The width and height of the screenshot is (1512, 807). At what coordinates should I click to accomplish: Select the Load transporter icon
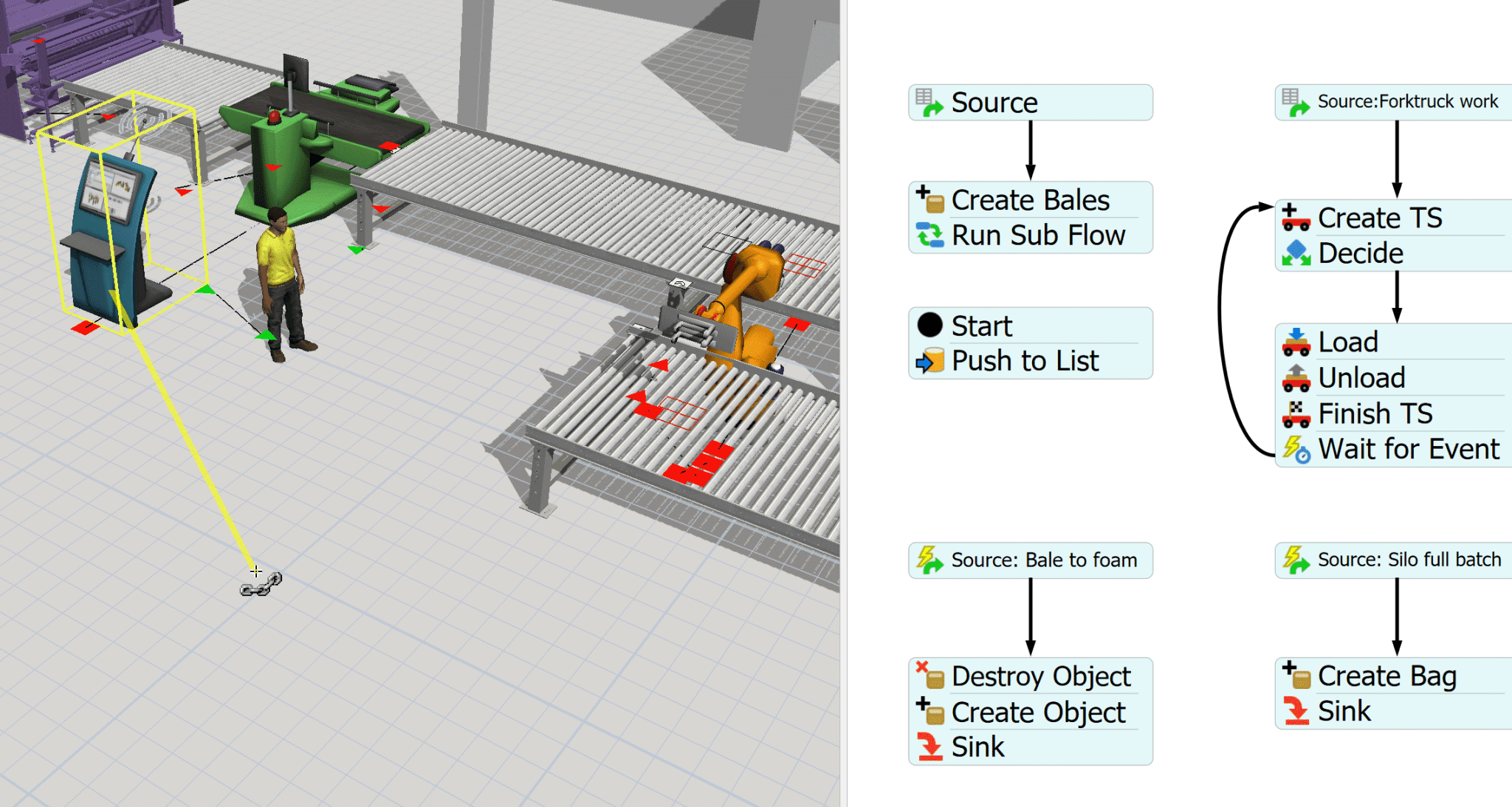click(x=1296, y=340)
